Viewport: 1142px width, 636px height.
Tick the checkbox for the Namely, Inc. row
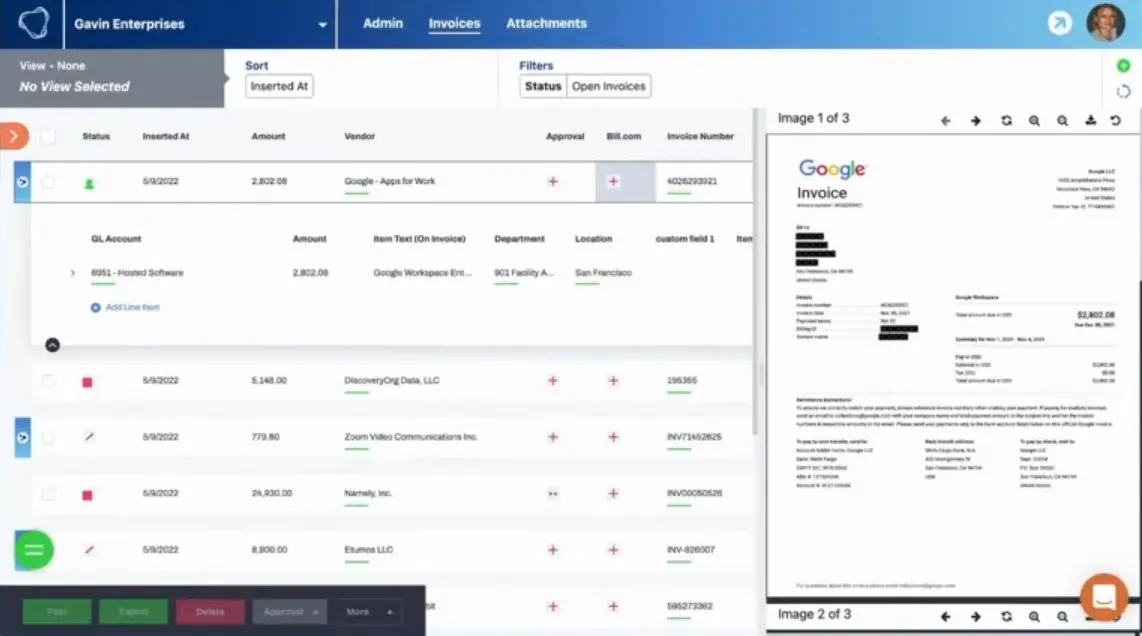[47, 493]
